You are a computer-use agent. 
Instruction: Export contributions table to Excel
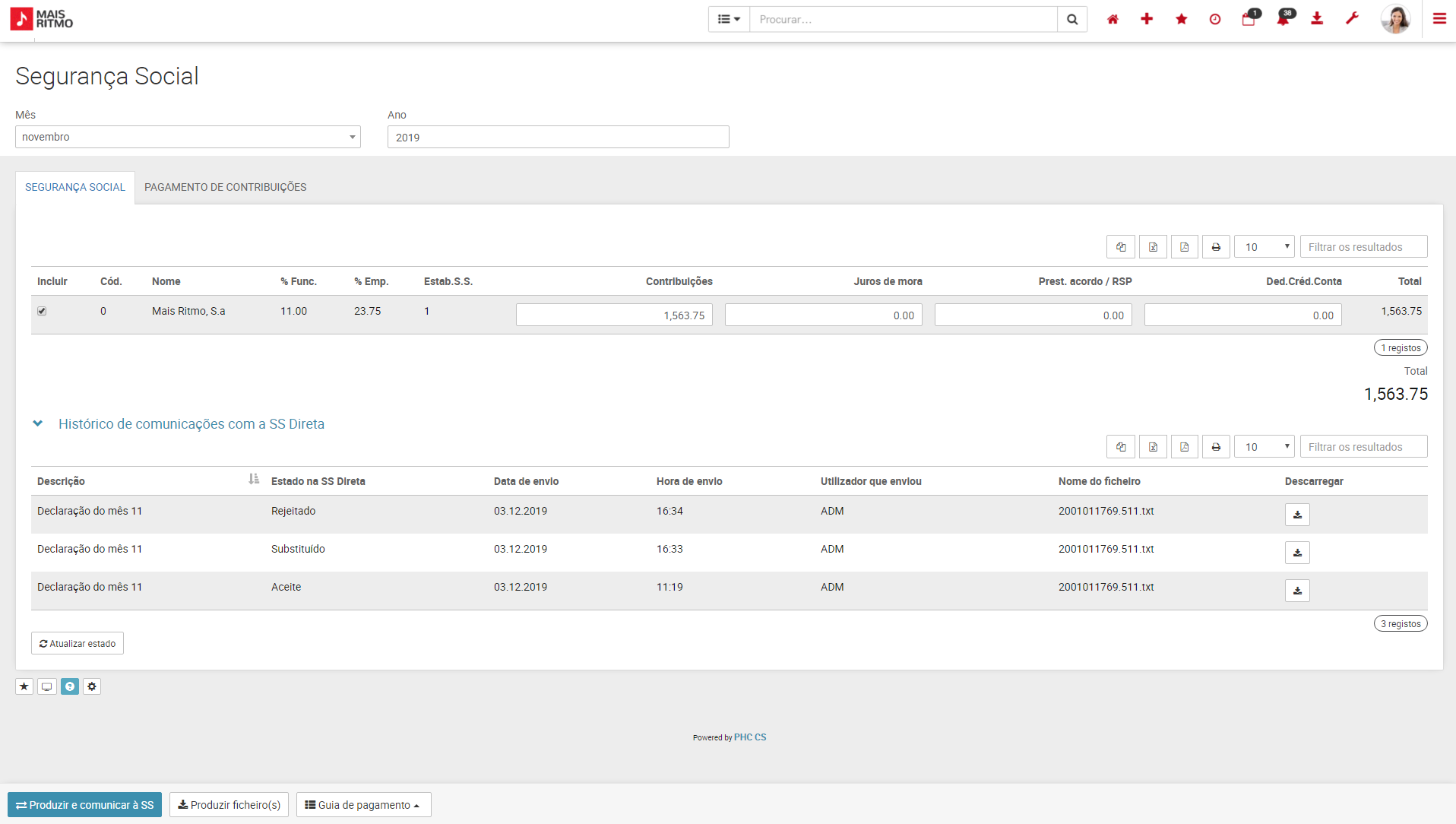[1153, 247]
